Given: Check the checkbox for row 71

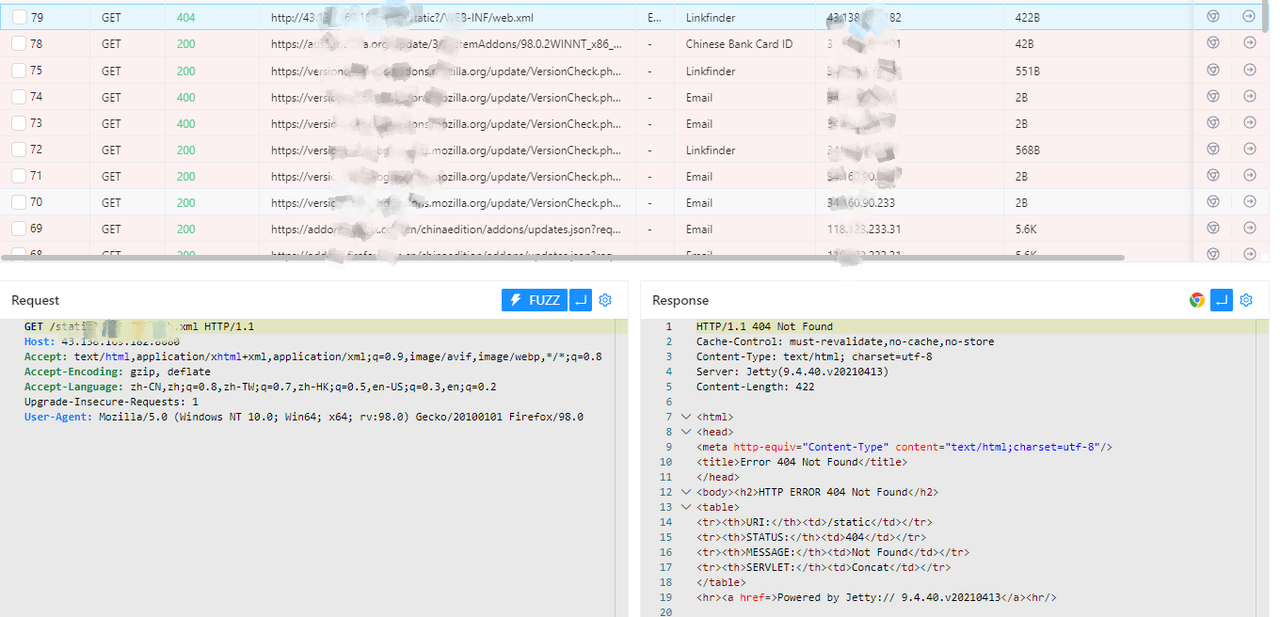Looking at the screenshot, I should tap(19, 176).
